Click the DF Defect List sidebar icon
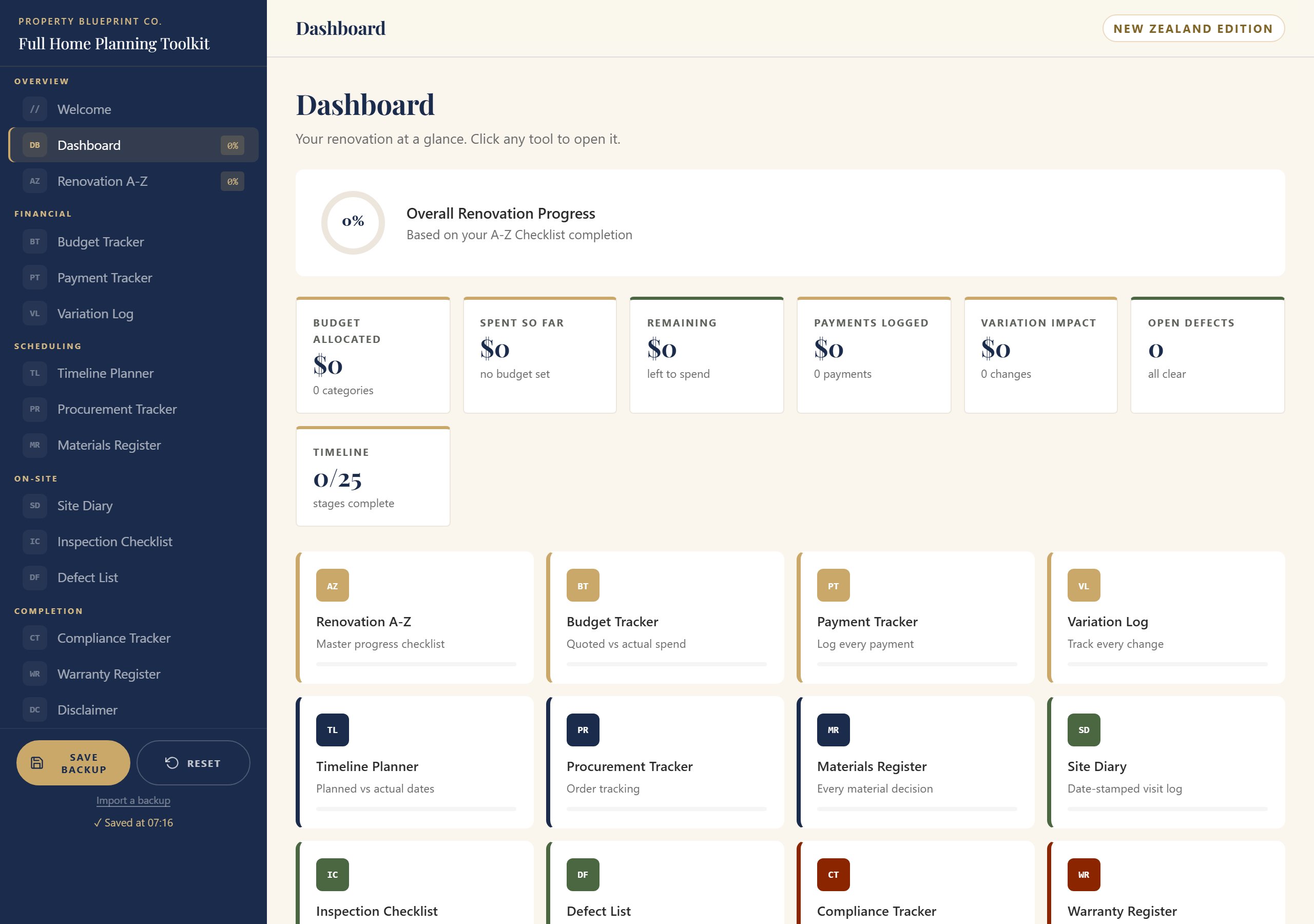 coord(35,577)
